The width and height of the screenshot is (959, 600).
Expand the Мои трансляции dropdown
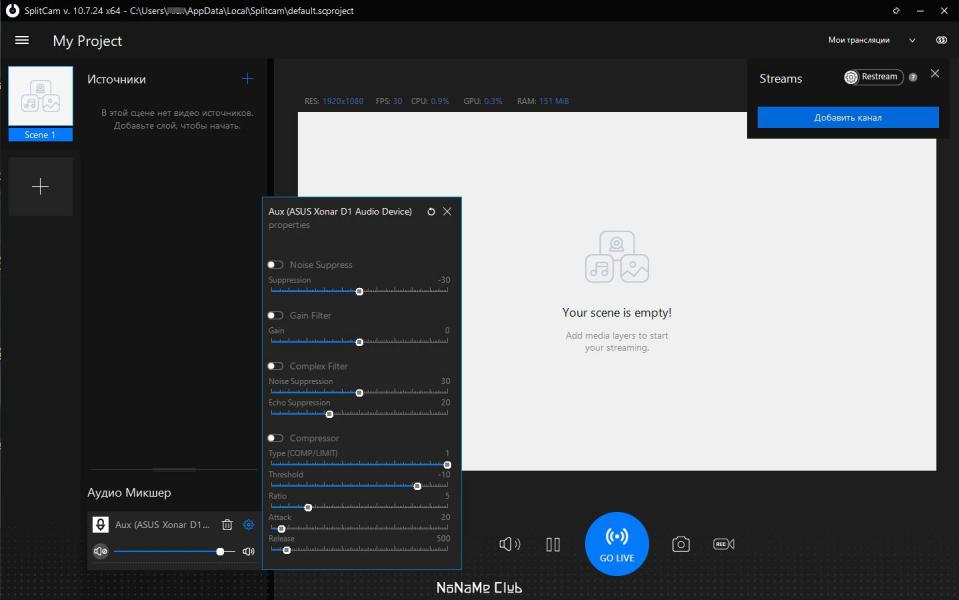click(872, 40)
